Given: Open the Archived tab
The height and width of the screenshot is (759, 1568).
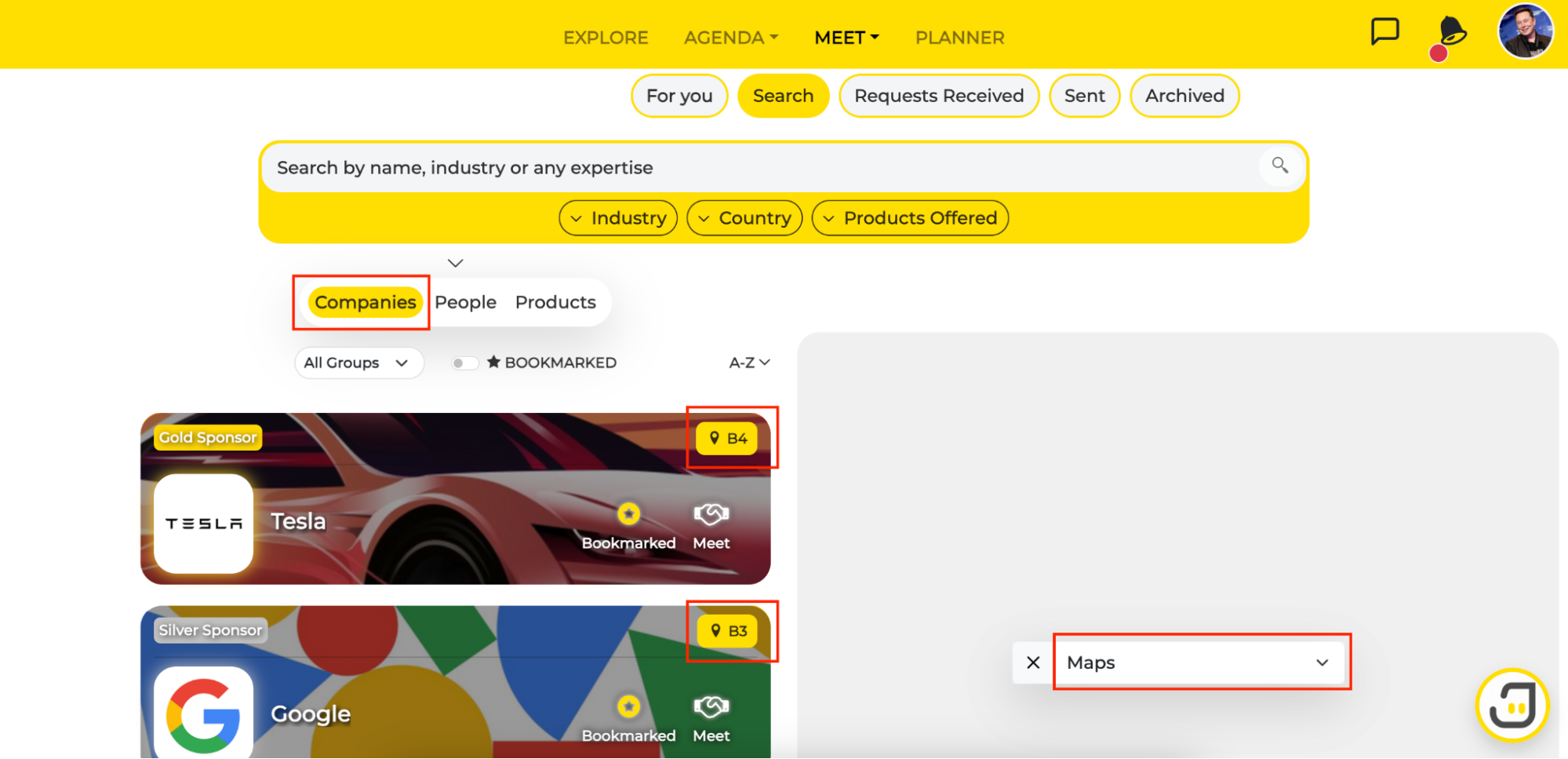Looking at the screenshot, I should [x=1184, y=96].
